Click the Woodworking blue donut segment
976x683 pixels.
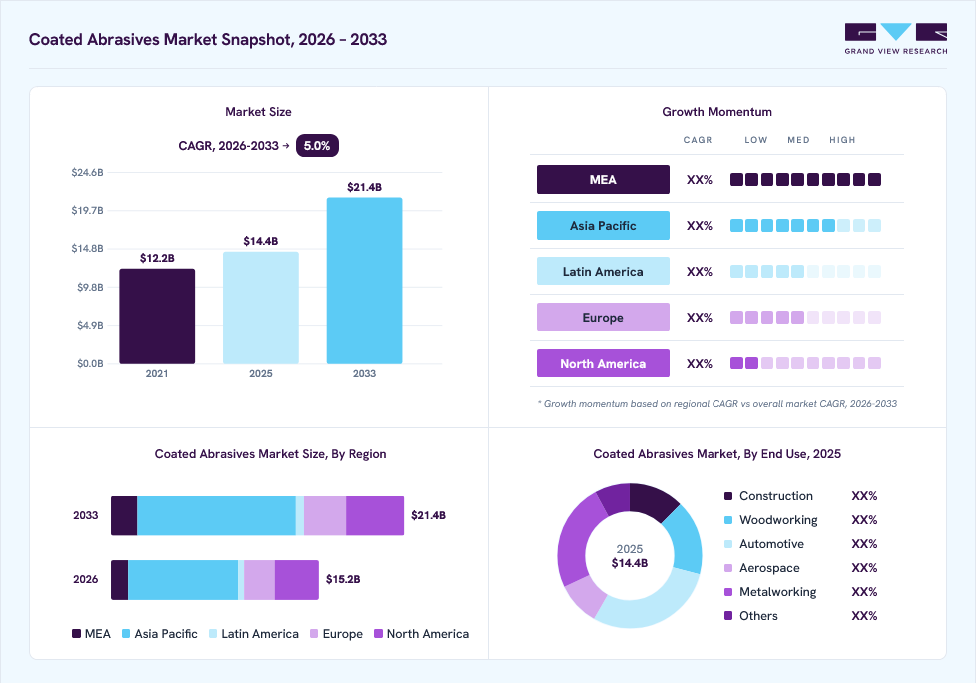(685, 538)
